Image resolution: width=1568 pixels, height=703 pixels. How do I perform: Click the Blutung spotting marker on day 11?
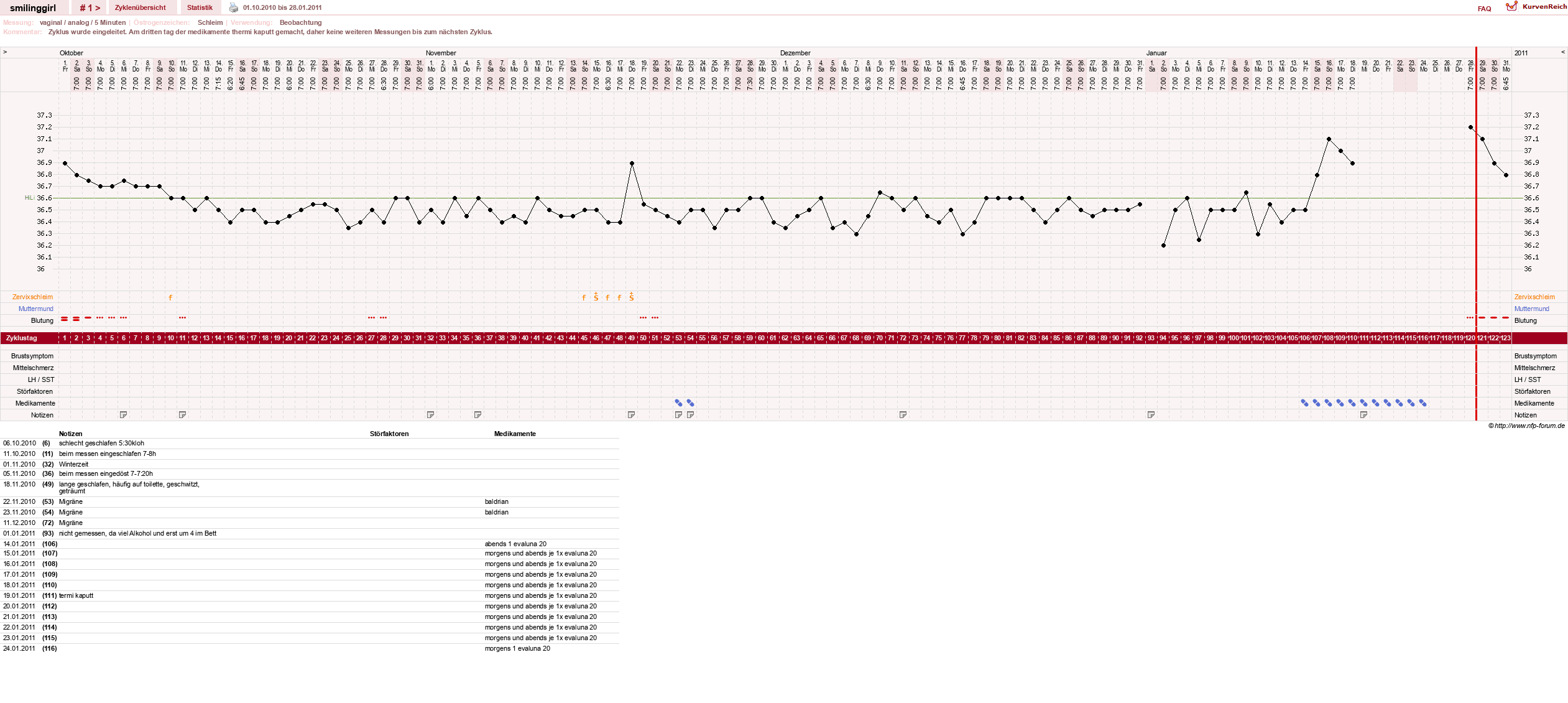point(182,318)
